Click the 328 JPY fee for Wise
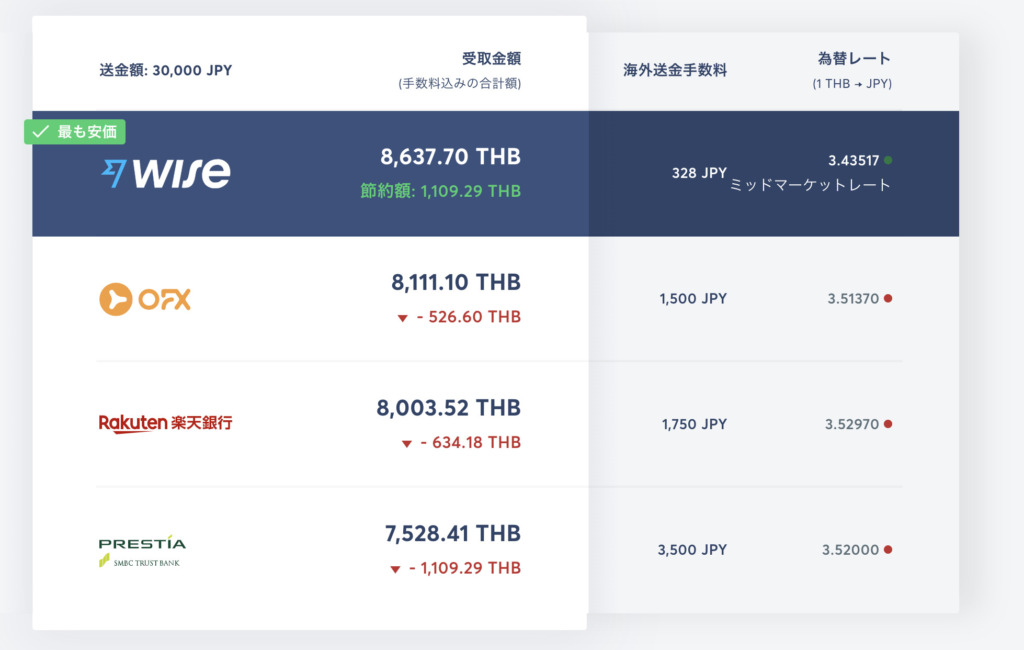The width and height of the screenshot is (1024, 650). coord(699,173)
